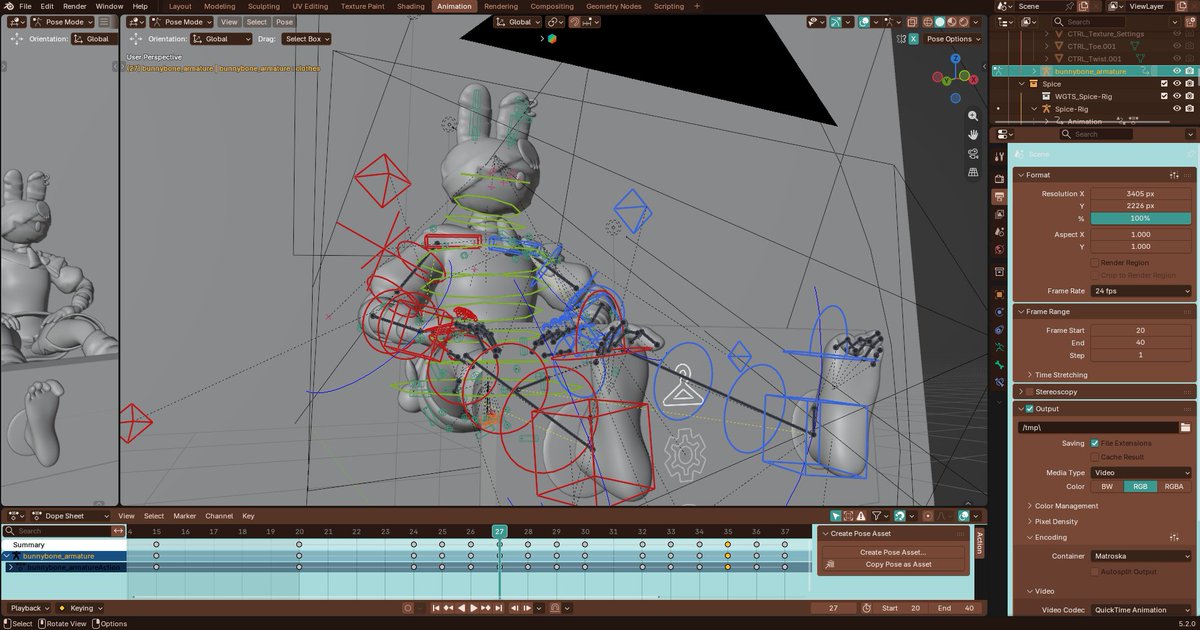Jump to the last frame
Screen dimensions: 1200x630
pyautogui.click(x=498, y=608)
